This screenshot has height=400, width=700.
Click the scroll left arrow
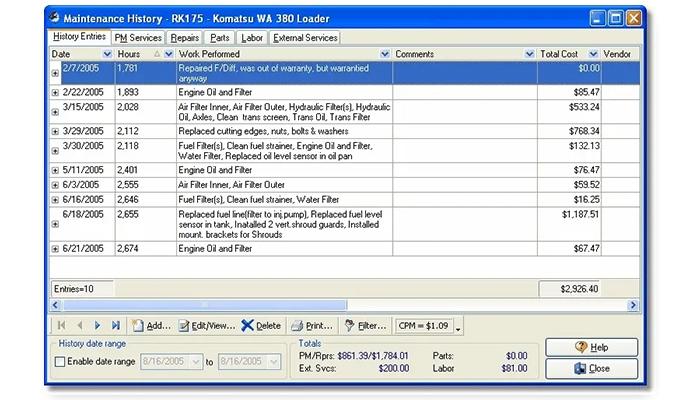pyautogui.click(x=55, y=305)
